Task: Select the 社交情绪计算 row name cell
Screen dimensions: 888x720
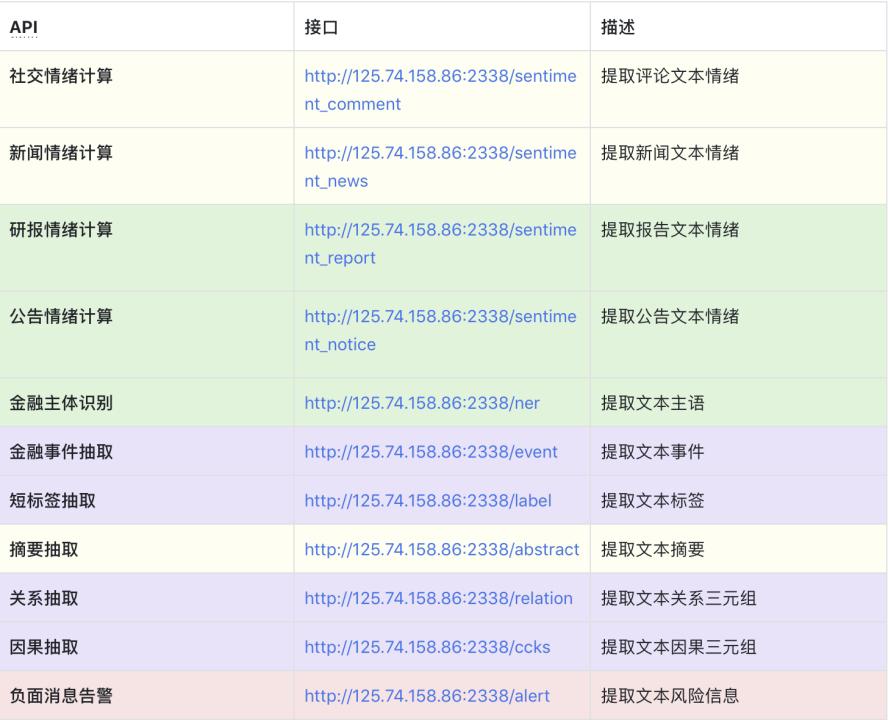Action: [x=61, y=76]
